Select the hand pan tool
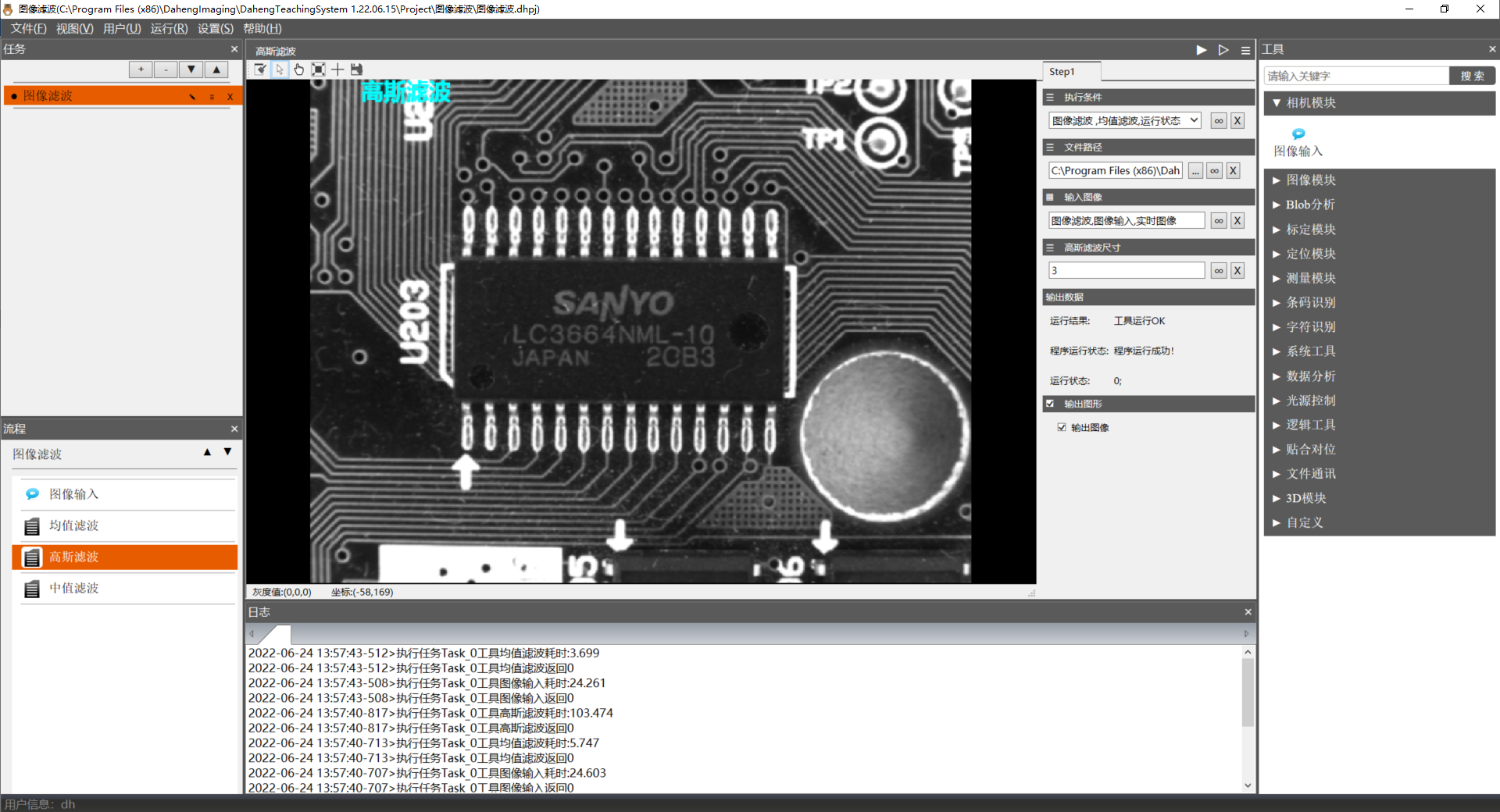Viewport: 1500px width, 812px height. pyautogui.click(x=299, y=69)
